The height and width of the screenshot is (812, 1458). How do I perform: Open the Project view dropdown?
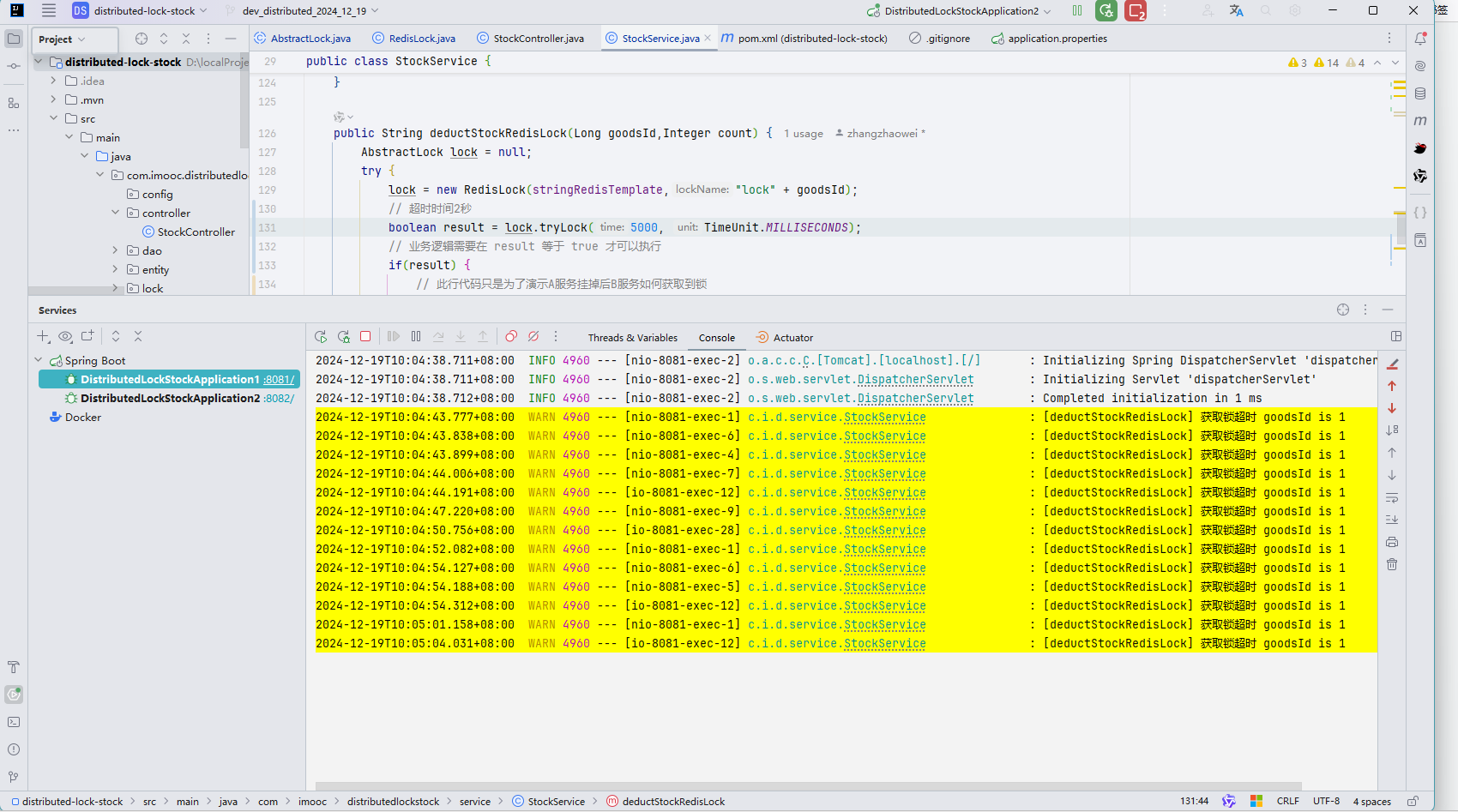[x=63, y=39]
